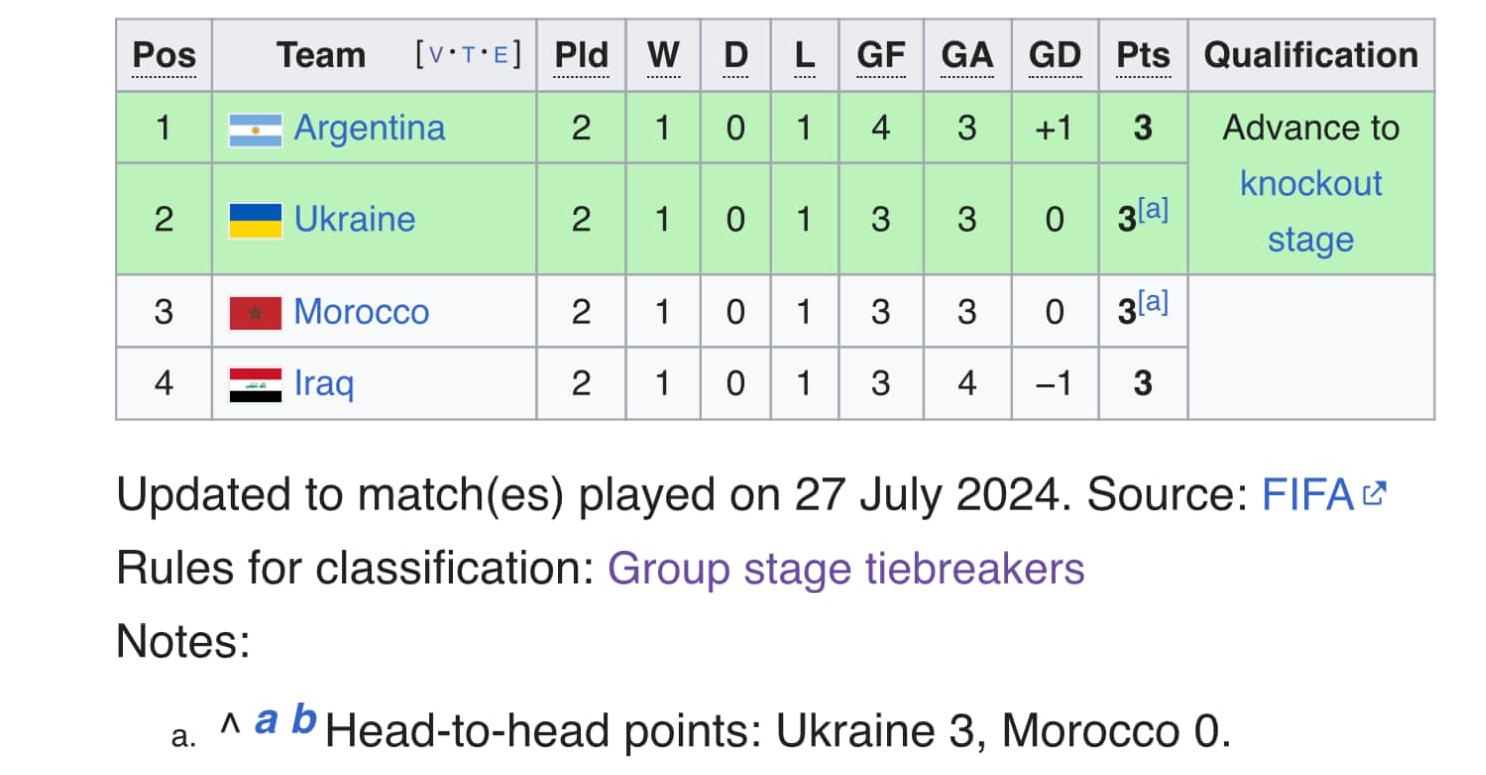Click the external link icon after FIFA
The image size is (1486, 775).
[x=1376, y=492]
